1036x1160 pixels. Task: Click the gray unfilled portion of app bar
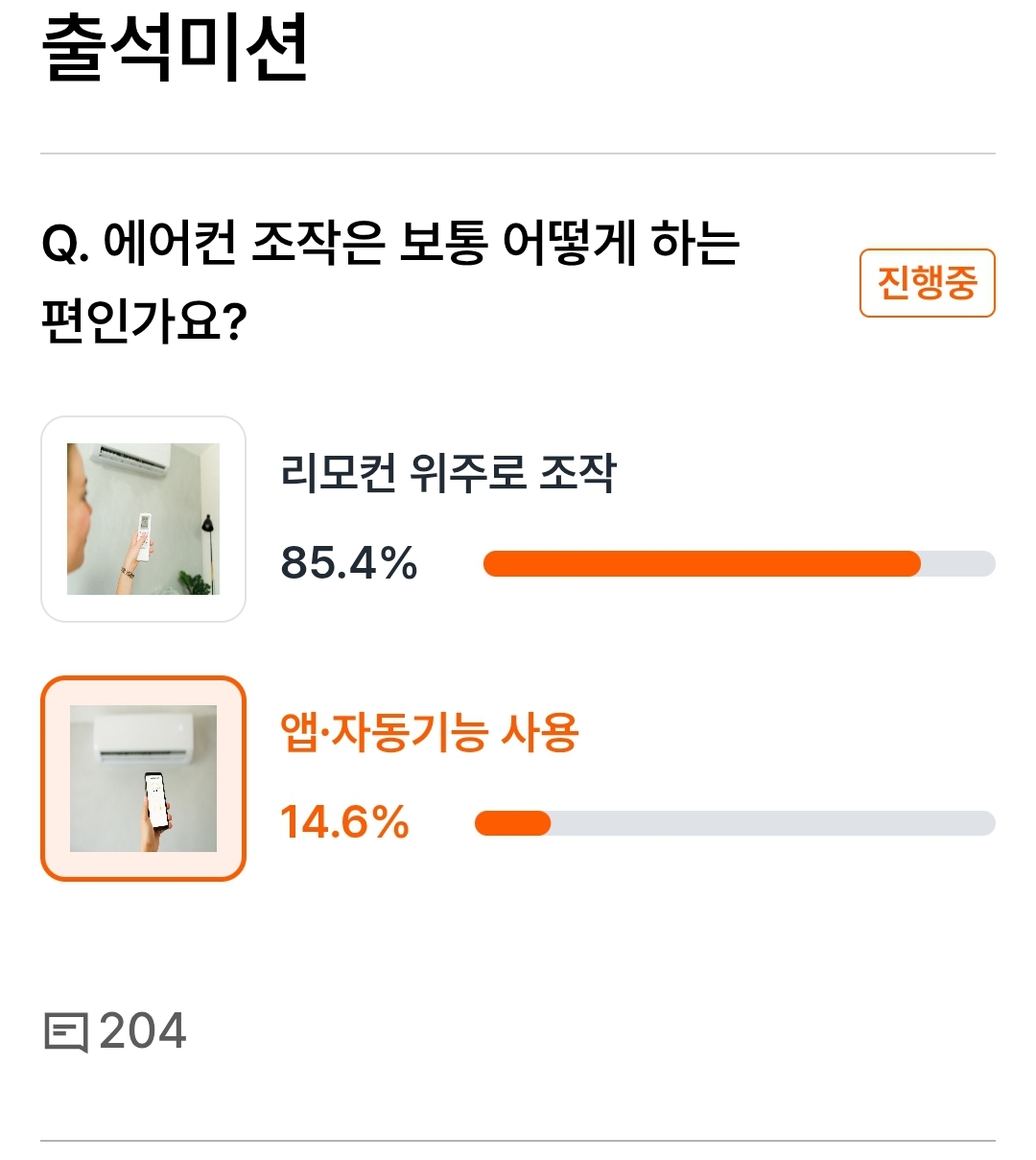(x=773, y=823)
